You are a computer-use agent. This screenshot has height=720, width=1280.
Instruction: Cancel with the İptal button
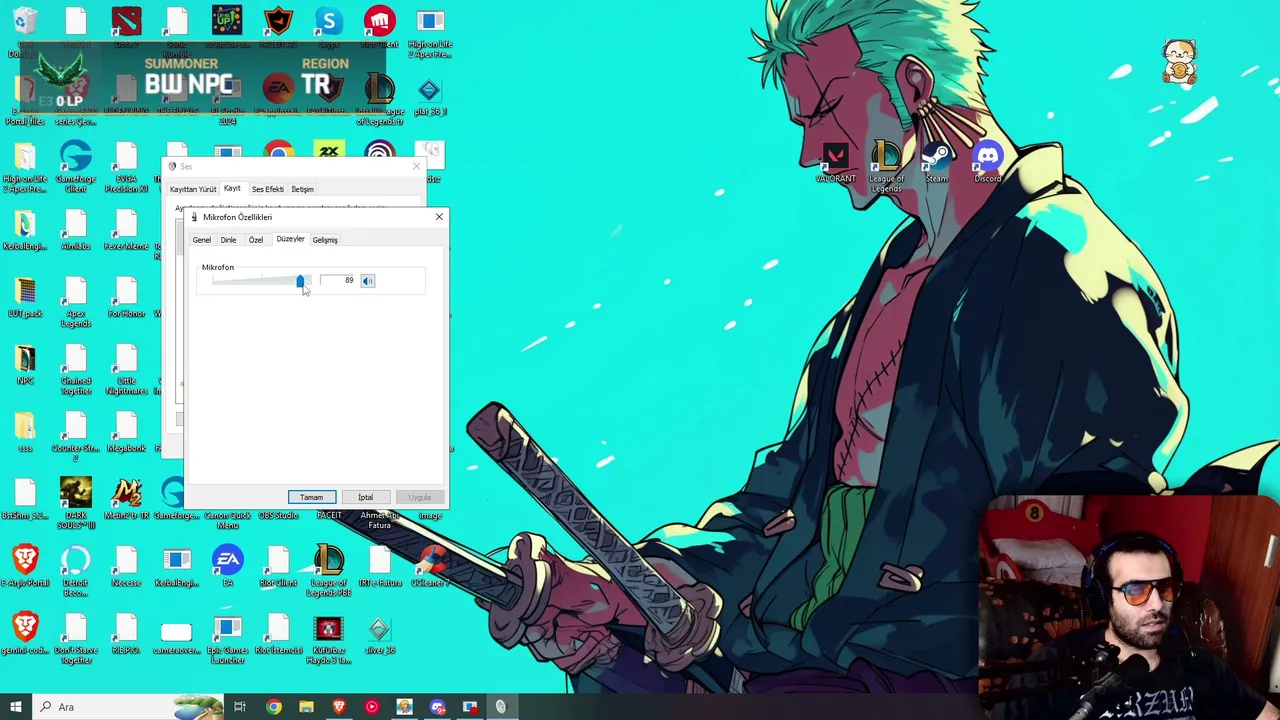[365, 497]
